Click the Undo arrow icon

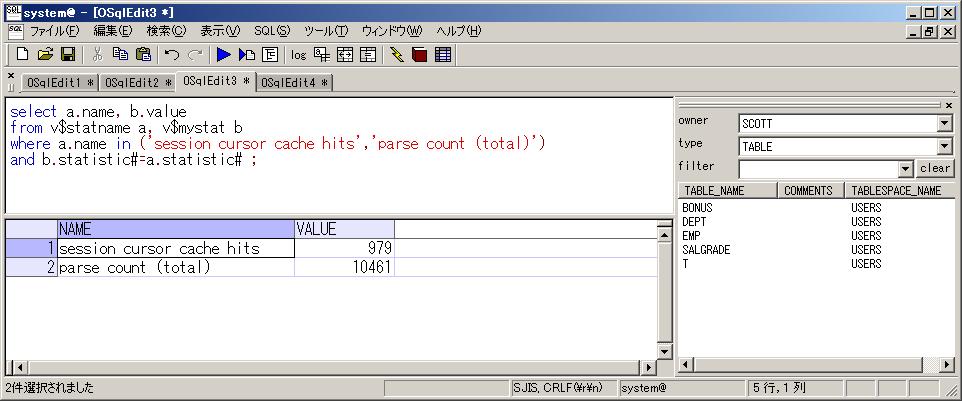click(x=172, y=55)
